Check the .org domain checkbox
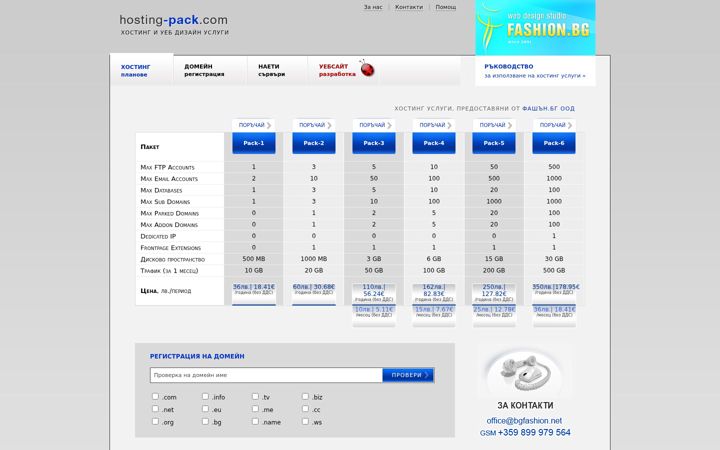 pyautogui.click(x=155, y=421)
